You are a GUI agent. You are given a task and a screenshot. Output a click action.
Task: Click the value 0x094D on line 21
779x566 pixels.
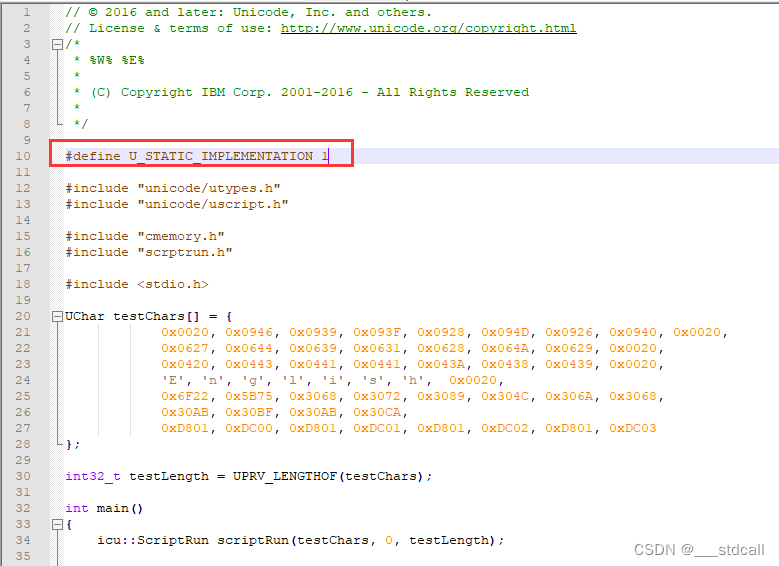pos(505,332)
